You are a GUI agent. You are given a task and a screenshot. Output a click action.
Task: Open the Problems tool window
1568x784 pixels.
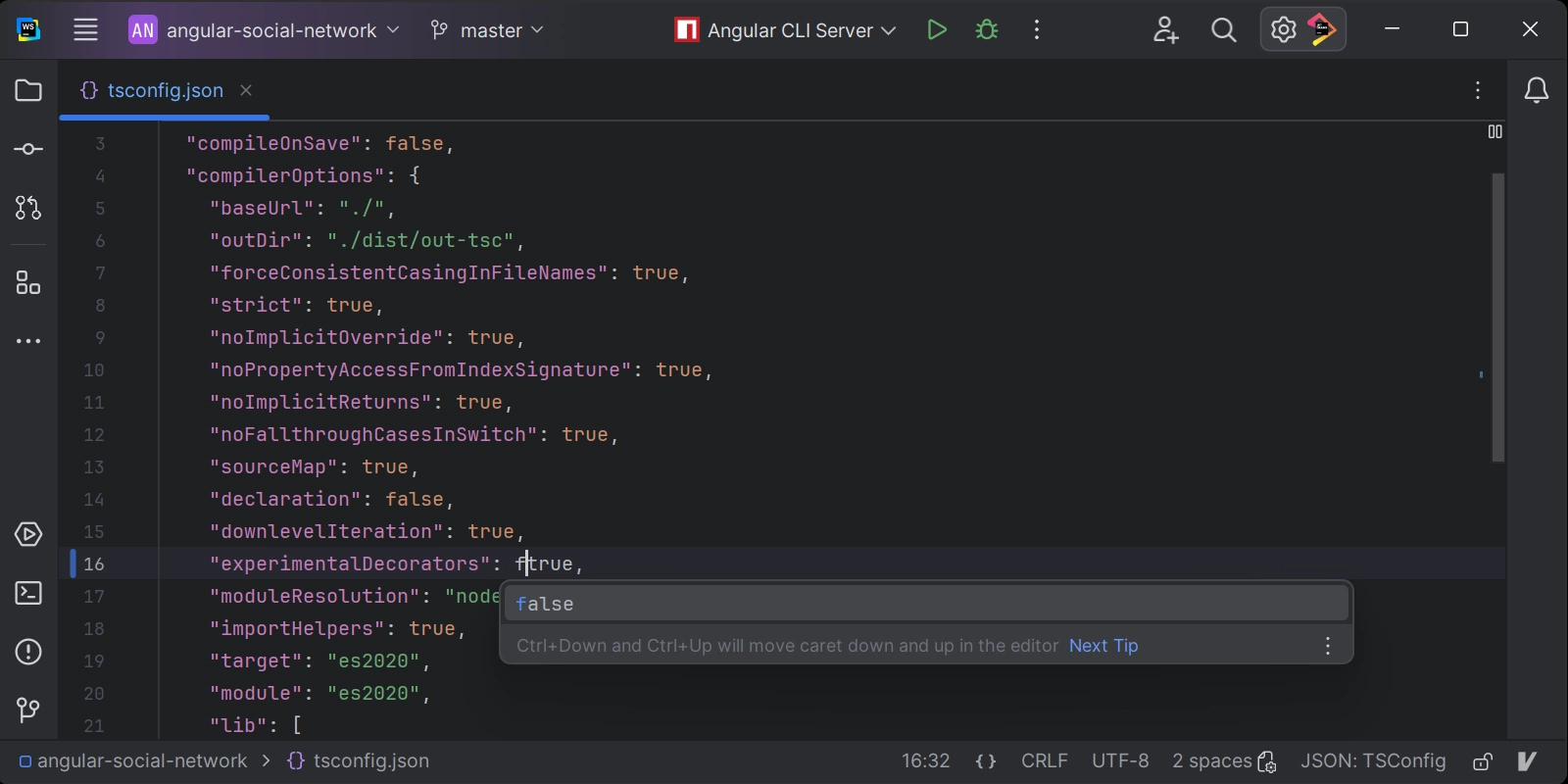28,652
